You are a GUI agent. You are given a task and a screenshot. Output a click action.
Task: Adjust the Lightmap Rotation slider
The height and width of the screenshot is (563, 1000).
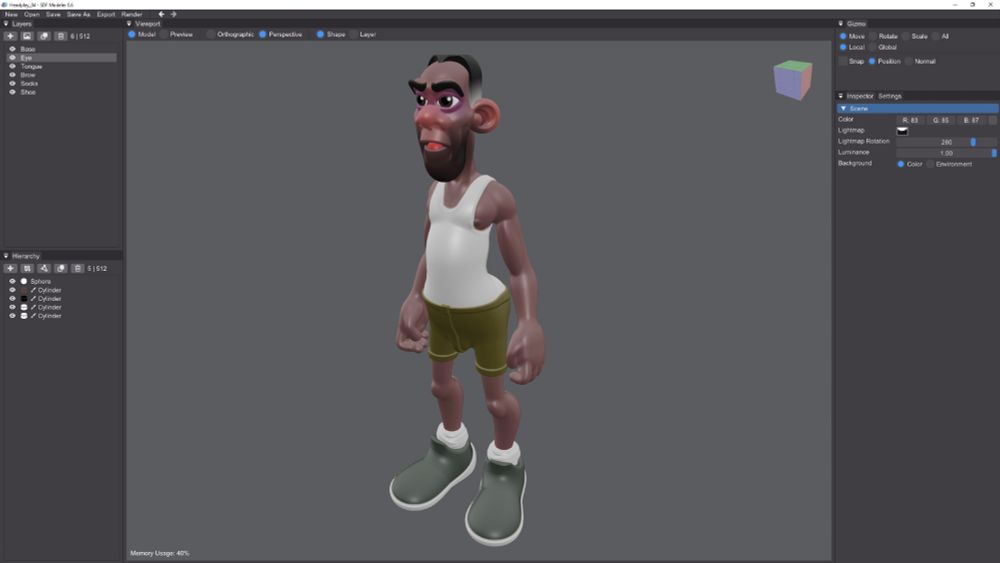click(x=946, y=142)
